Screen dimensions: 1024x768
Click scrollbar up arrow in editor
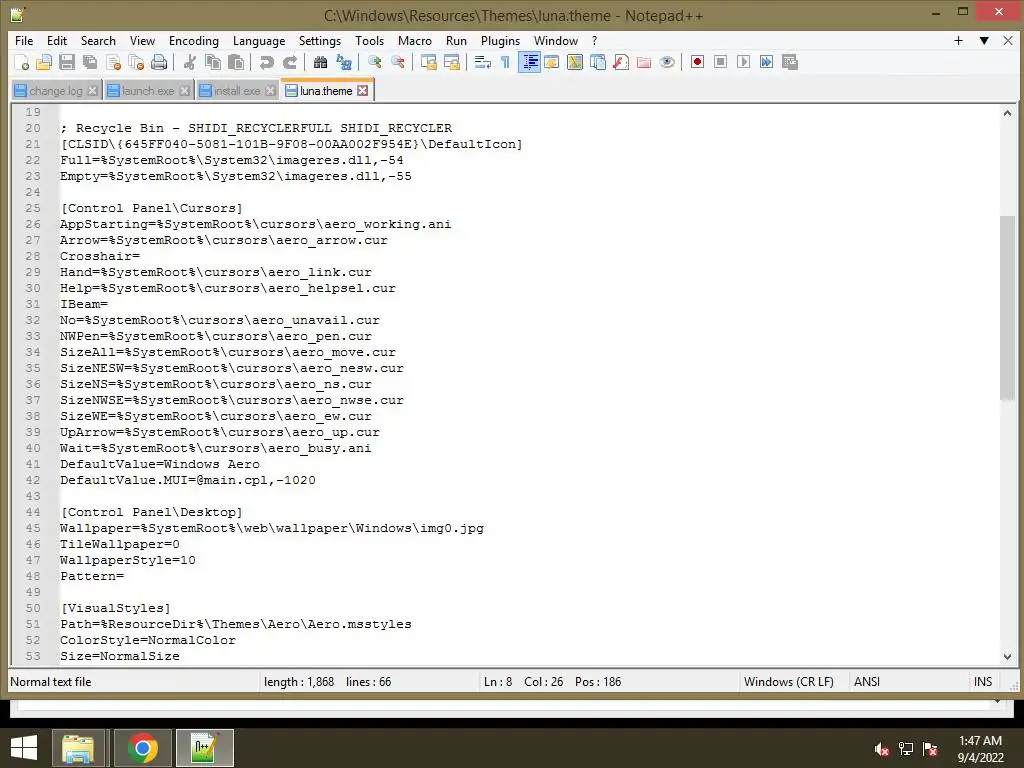click(x=1007, y=113)
